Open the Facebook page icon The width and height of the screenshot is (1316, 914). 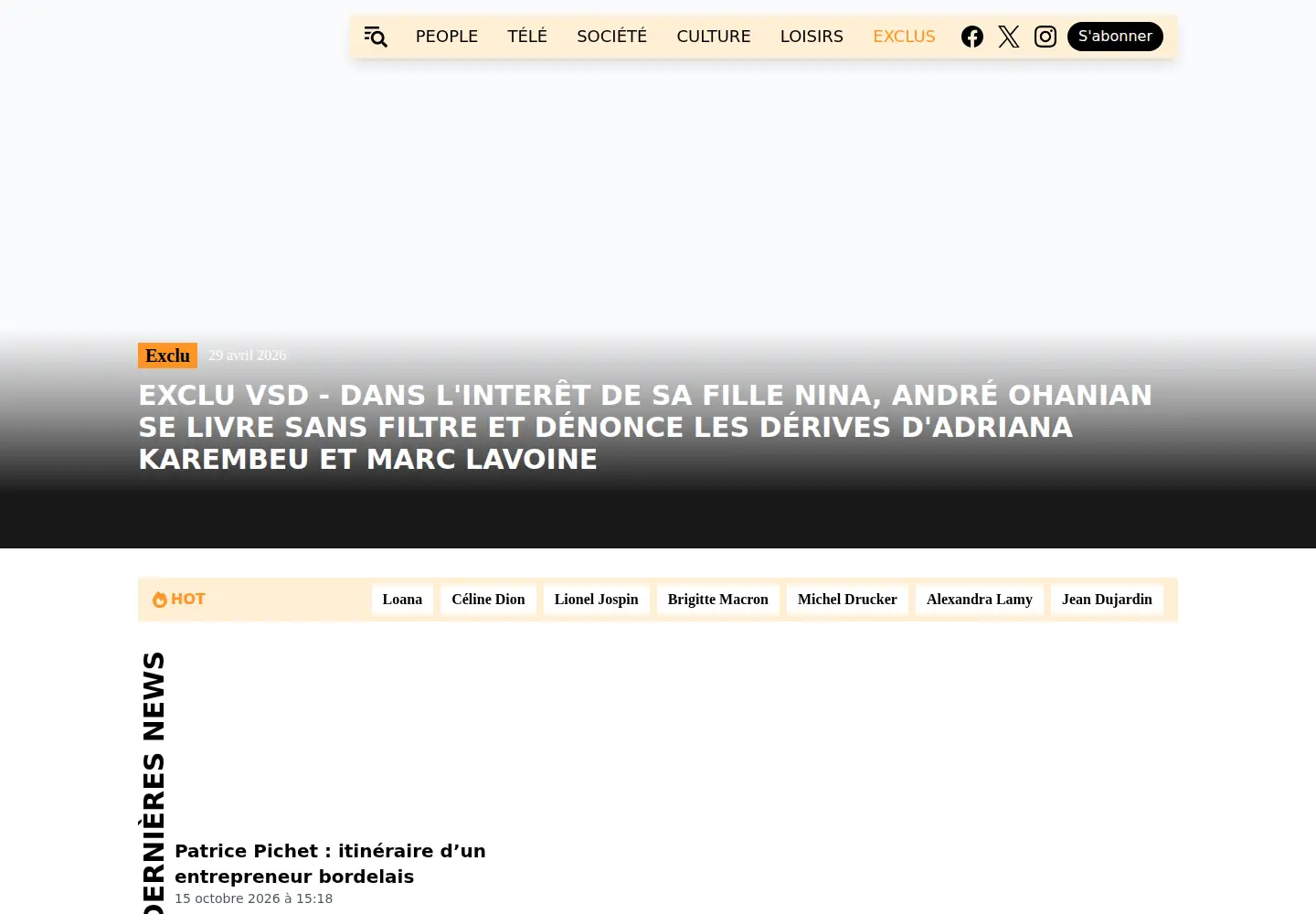pos(972,37)
